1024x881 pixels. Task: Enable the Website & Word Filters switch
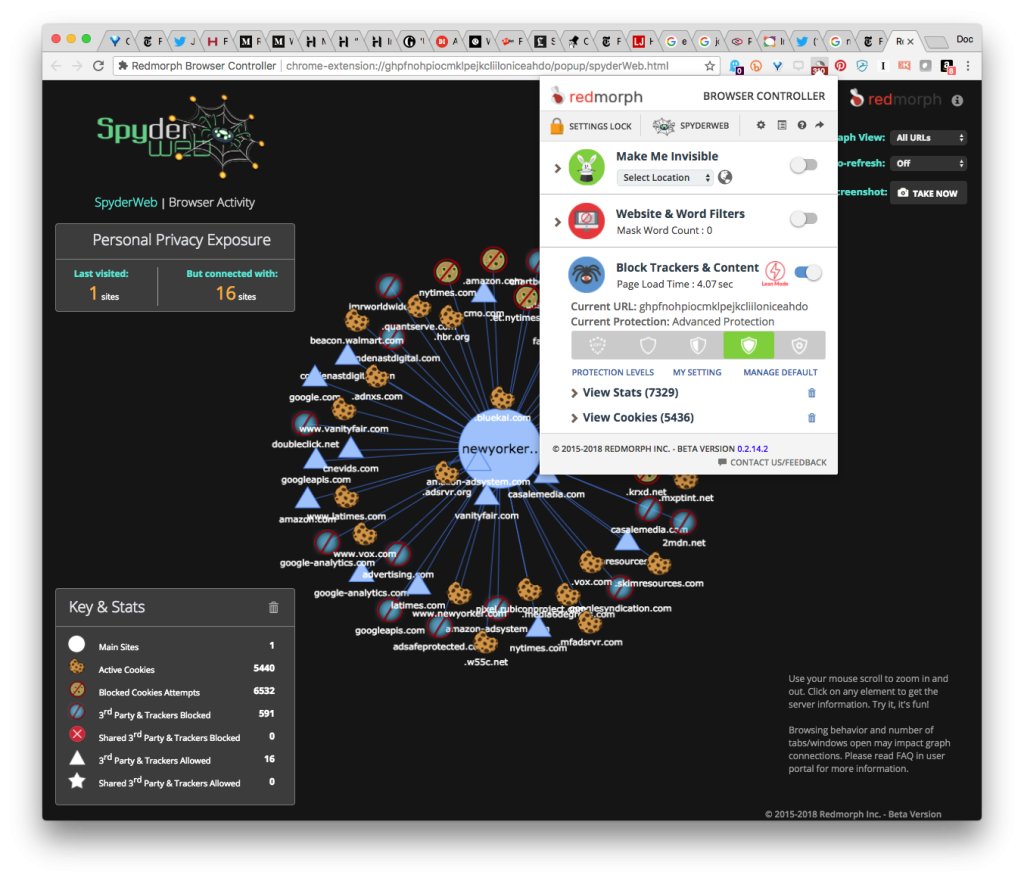pos(803,218)
